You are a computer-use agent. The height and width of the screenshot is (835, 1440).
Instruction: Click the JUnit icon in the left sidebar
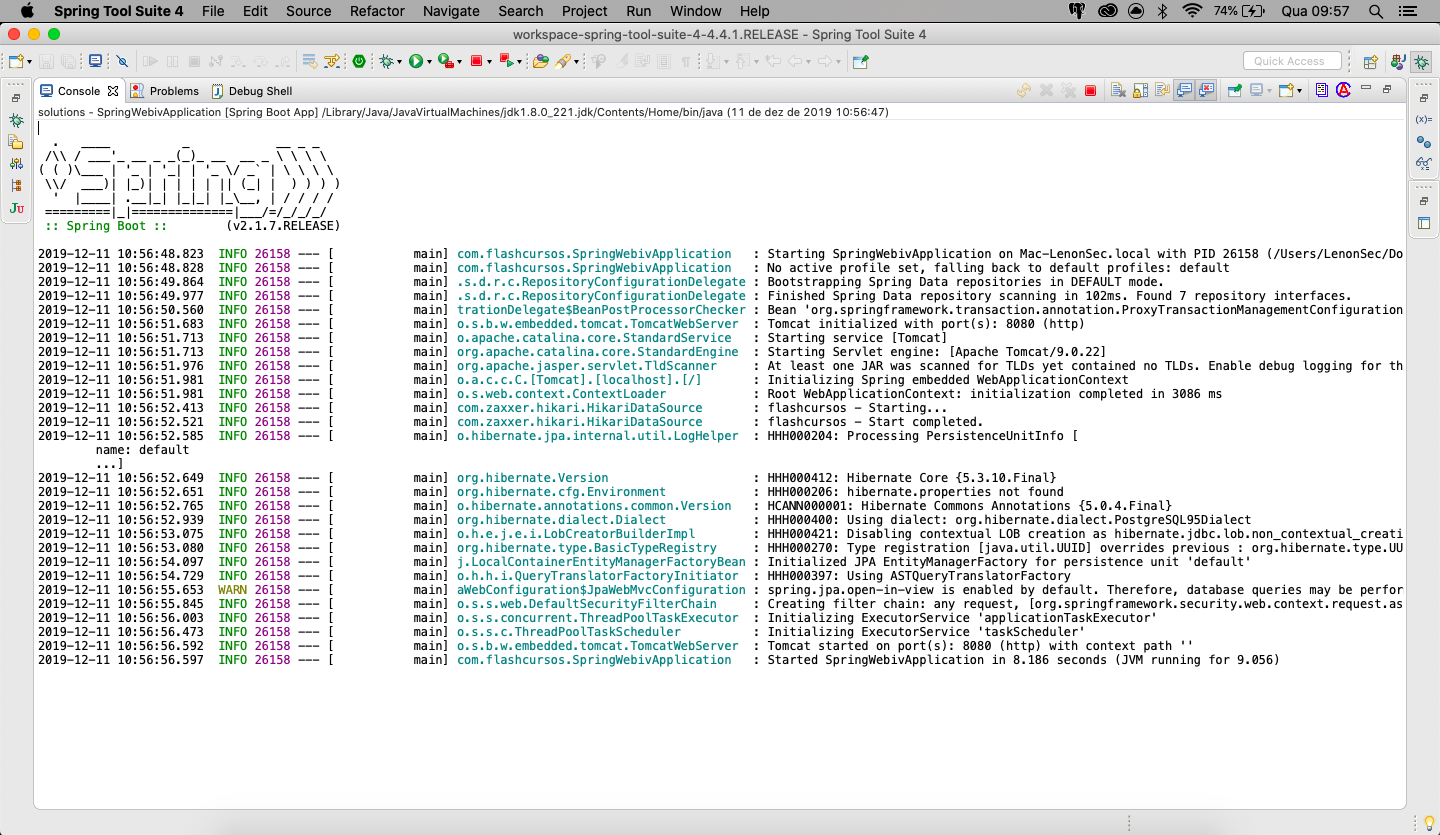(x=16, y=206)
